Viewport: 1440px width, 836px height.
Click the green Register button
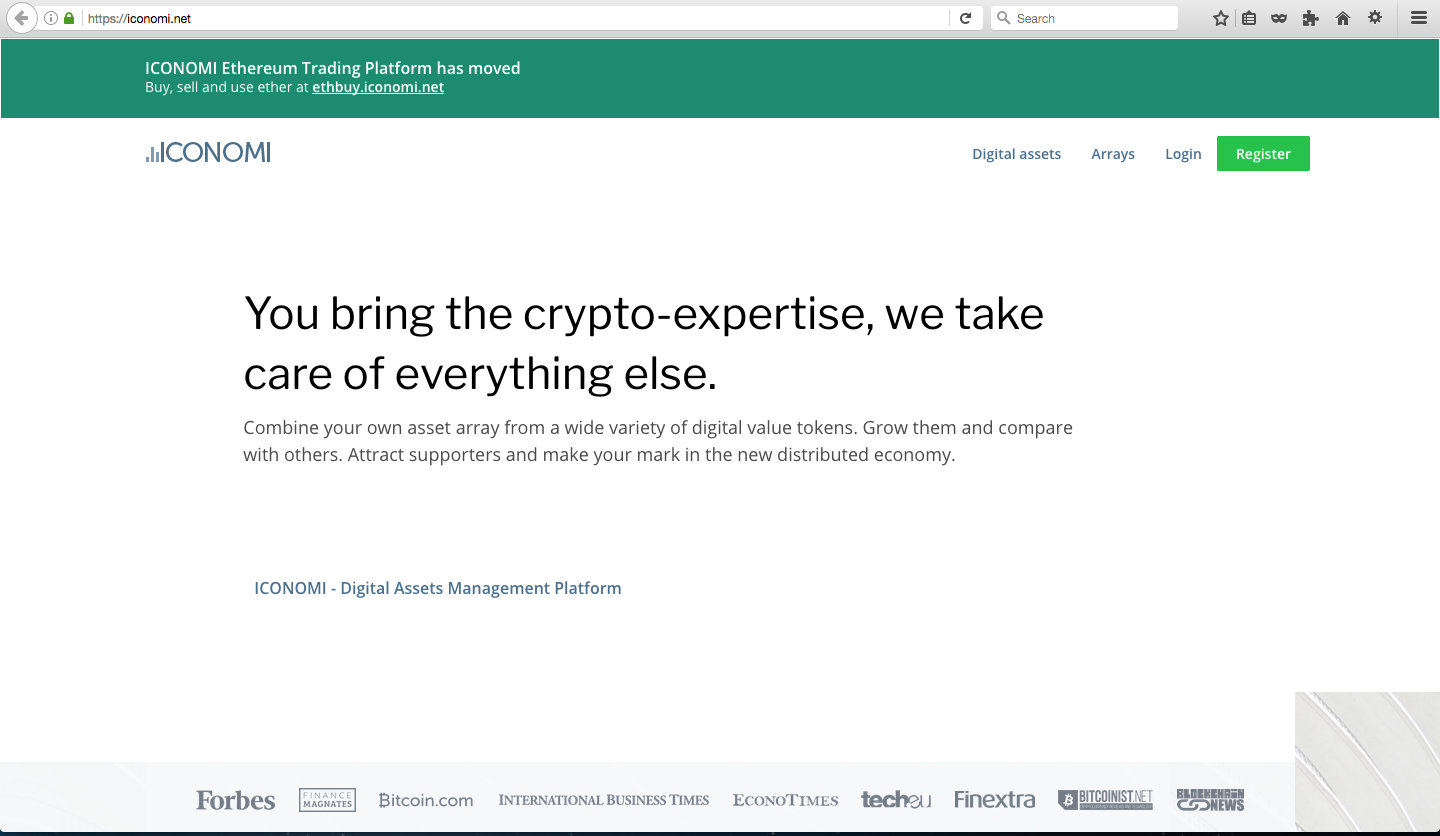(1263, 154)
